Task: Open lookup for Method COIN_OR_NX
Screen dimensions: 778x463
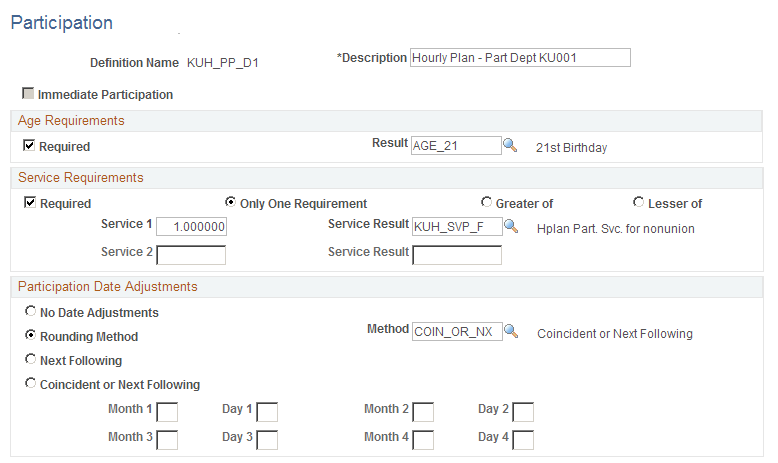Action: tap(511, 331)
